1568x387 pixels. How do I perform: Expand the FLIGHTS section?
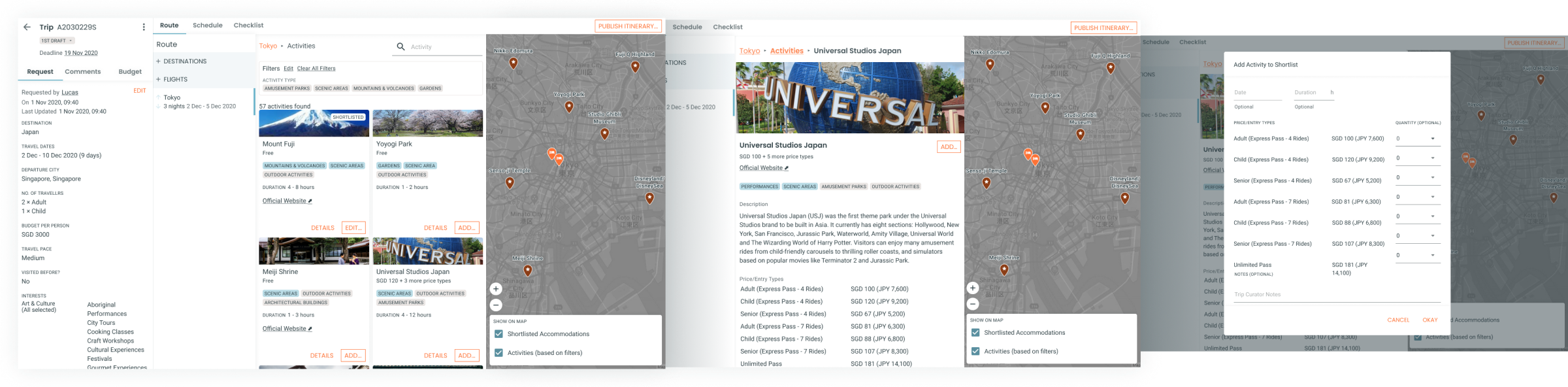coord(172,80)
